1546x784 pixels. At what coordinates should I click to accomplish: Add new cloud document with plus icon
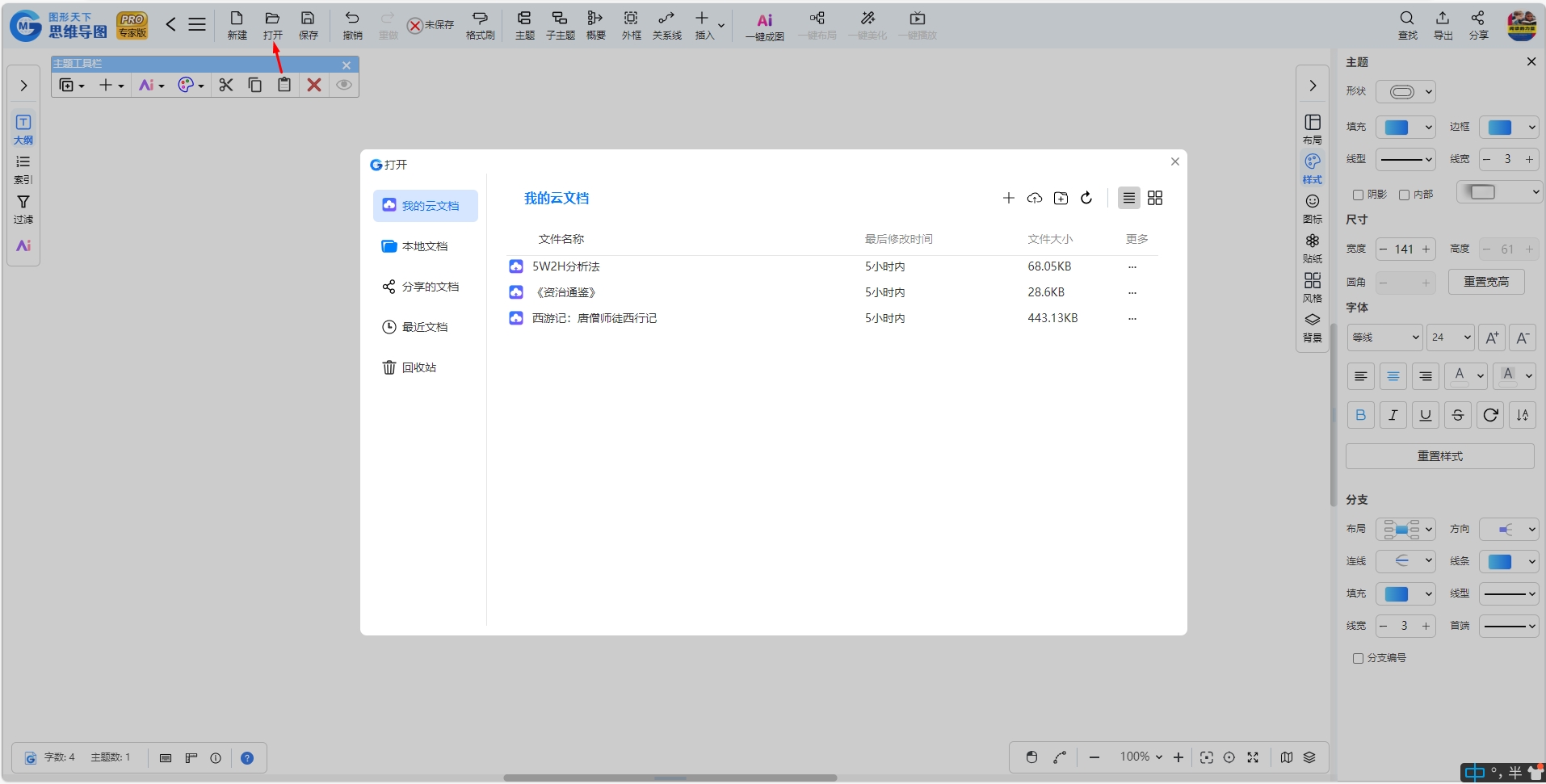click(x=1009, y=198)
